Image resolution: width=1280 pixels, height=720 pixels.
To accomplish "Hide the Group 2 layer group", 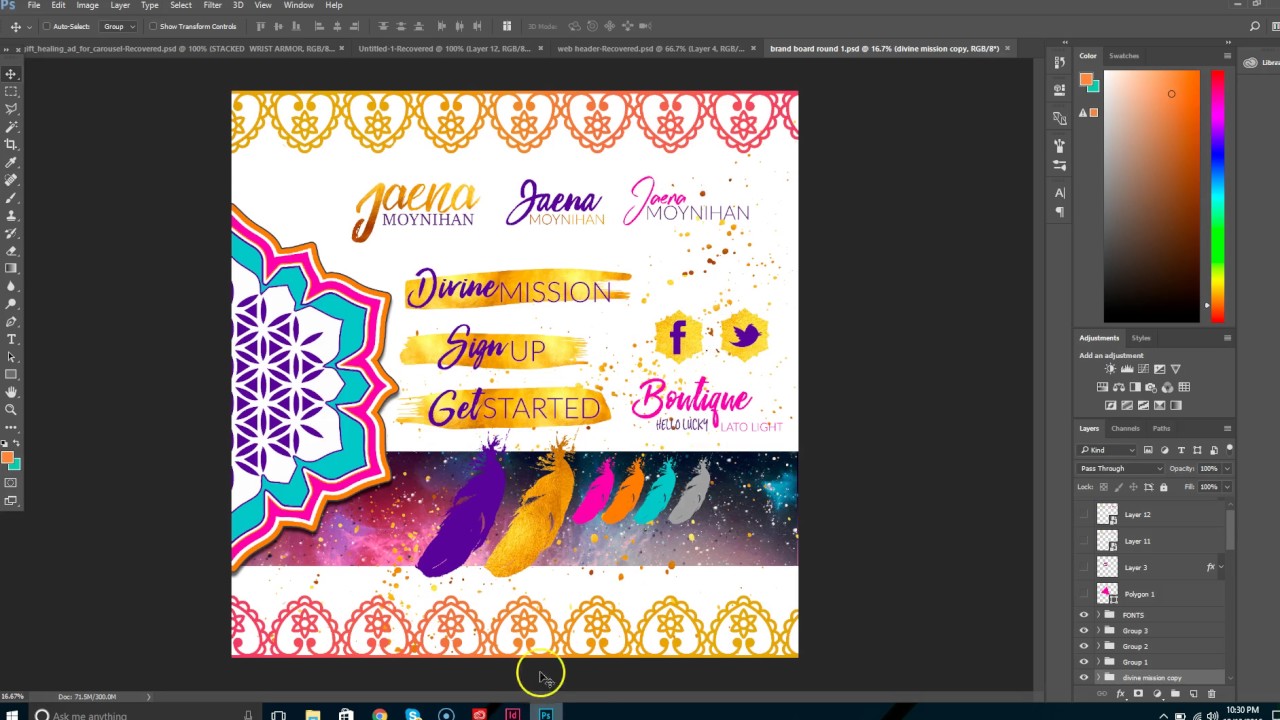I will click(1084, 646).
